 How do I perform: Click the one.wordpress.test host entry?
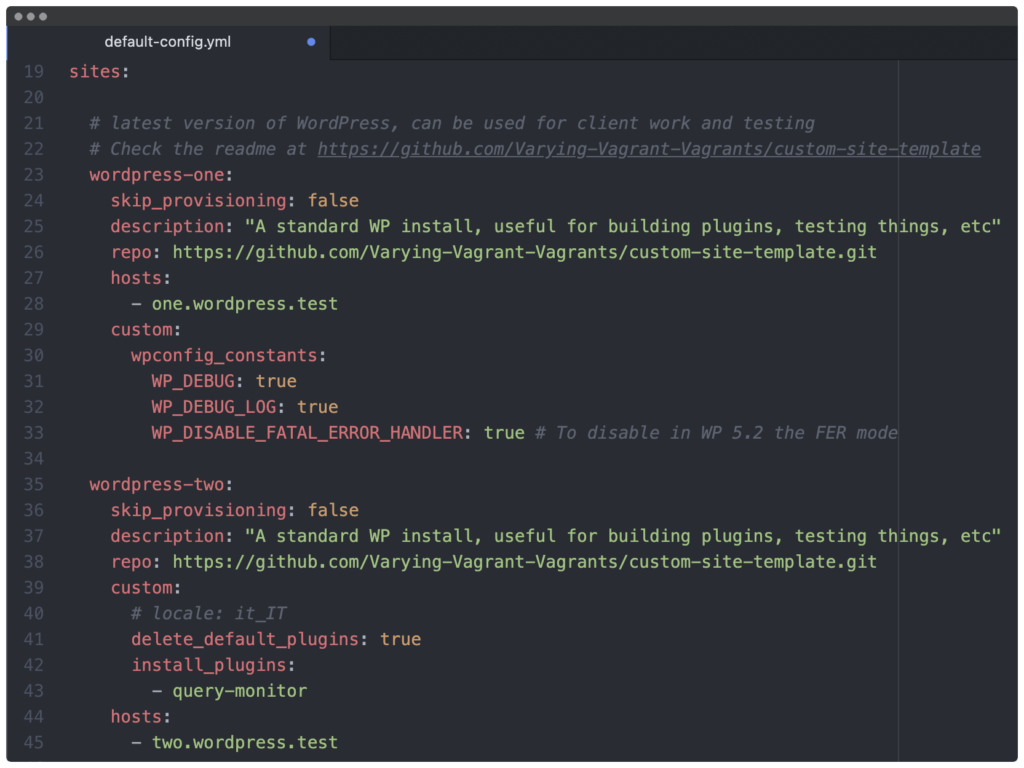(x=244, y=303)
